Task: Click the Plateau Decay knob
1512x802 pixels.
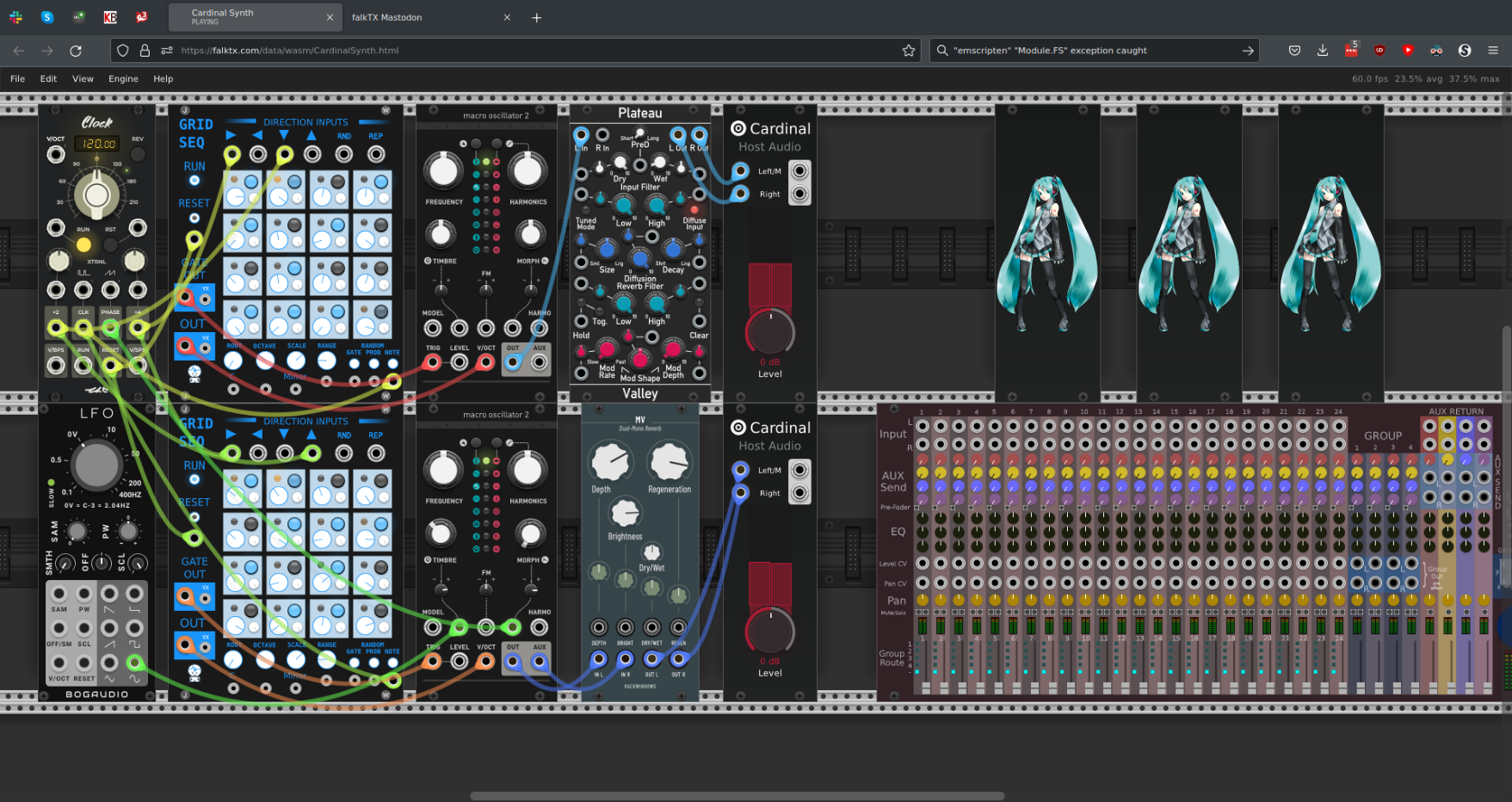Action: pos(673,250)
